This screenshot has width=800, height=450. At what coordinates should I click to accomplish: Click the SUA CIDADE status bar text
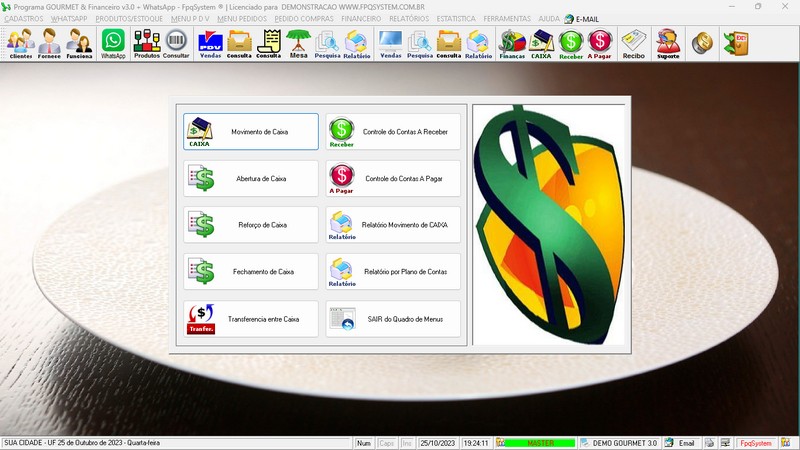click(x=82, y=443)
